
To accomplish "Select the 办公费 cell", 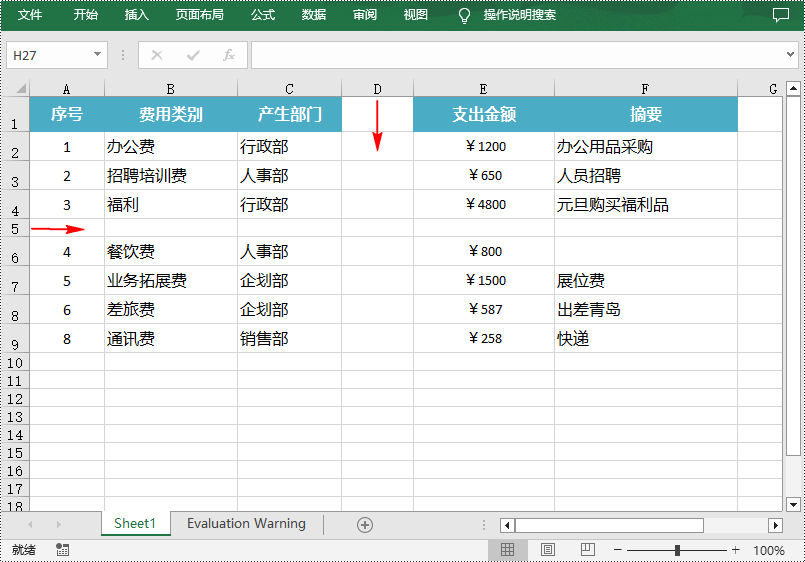I will 171,146.
